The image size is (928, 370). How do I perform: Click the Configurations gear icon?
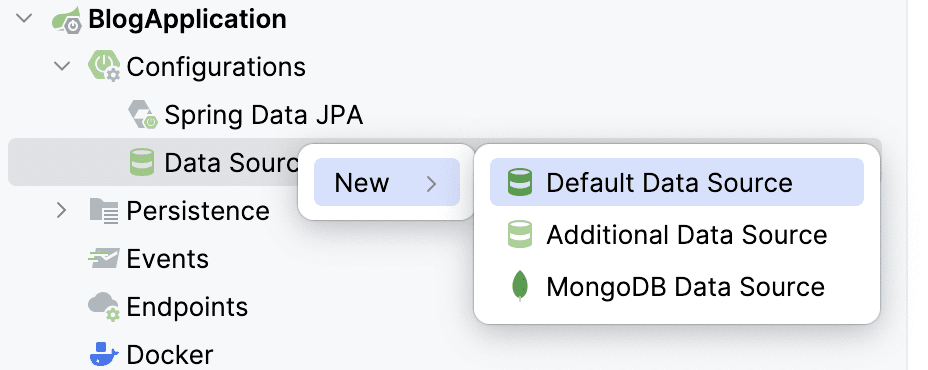click(x=104, y=66)
